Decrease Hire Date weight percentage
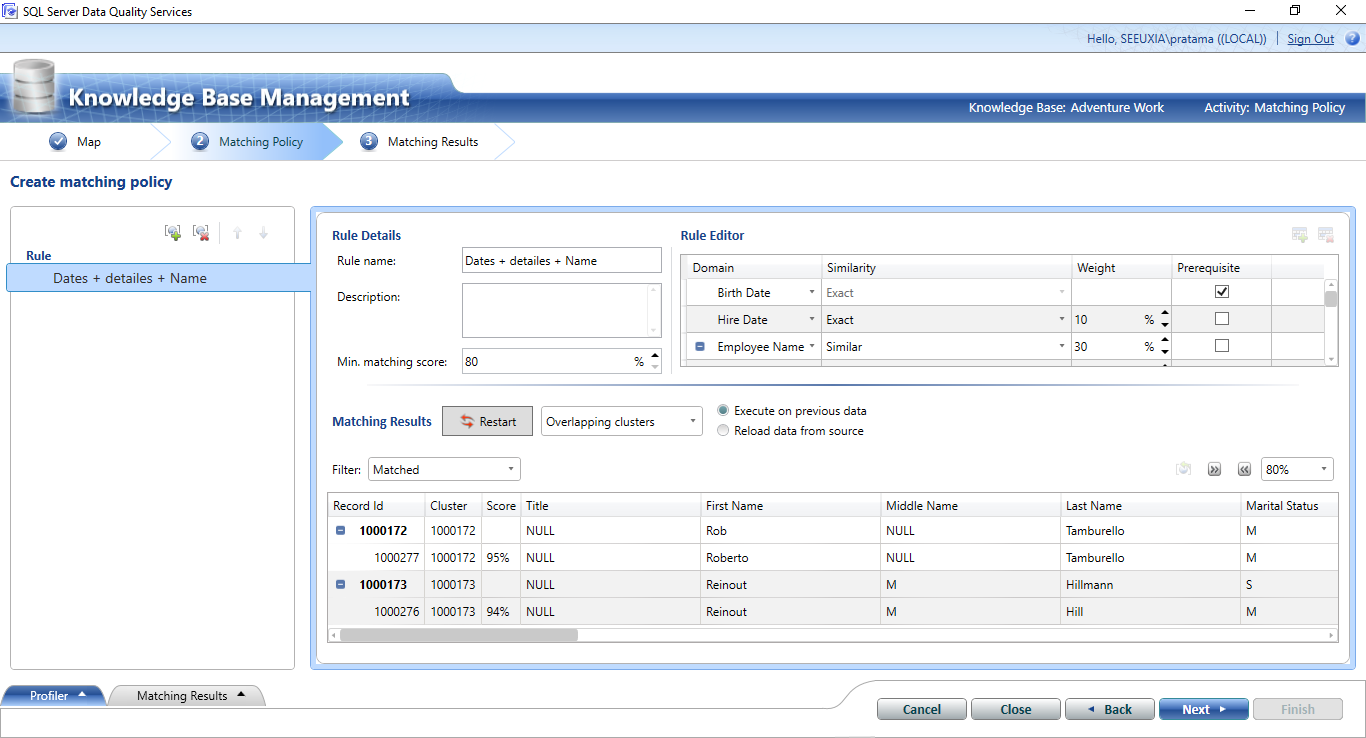The width and height of the screenshot is (1366, 738). click(1164, 325)
